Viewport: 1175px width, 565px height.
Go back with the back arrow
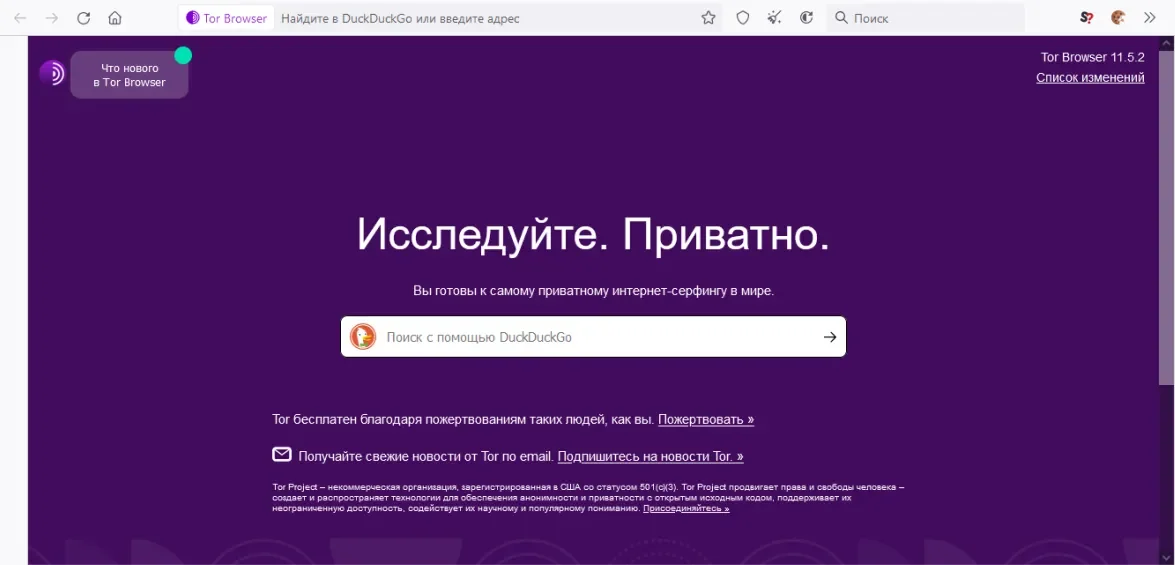pos(20,18)
